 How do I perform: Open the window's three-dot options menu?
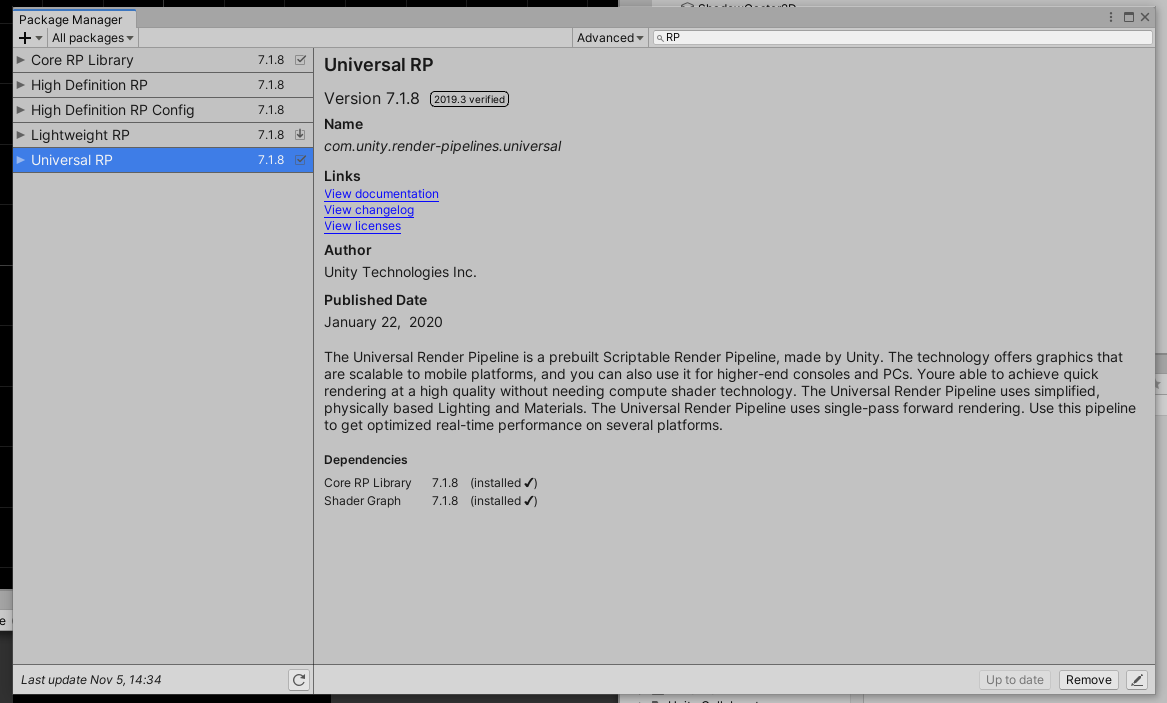coord(1110,17)
